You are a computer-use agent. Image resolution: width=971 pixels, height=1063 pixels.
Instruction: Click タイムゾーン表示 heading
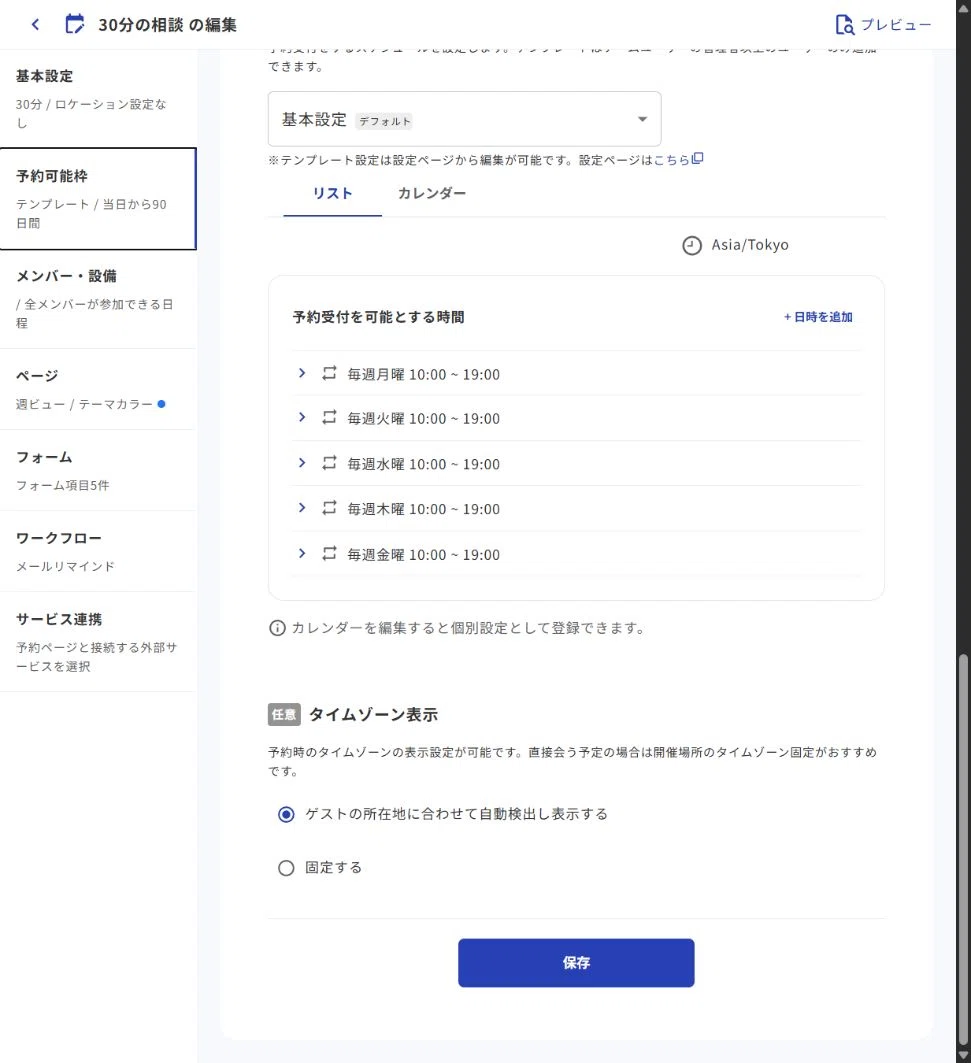(x=374, y=715)
